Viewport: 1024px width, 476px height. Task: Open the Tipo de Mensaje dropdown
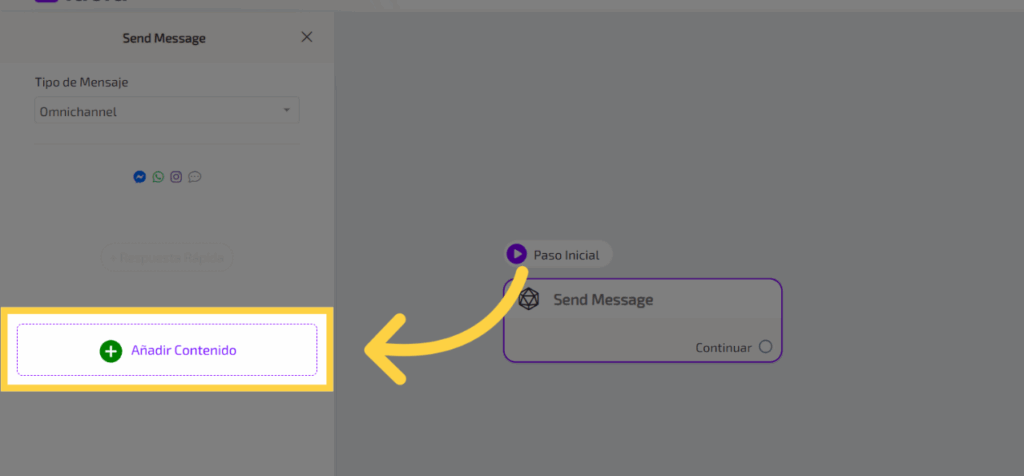(x=166, y=111)
